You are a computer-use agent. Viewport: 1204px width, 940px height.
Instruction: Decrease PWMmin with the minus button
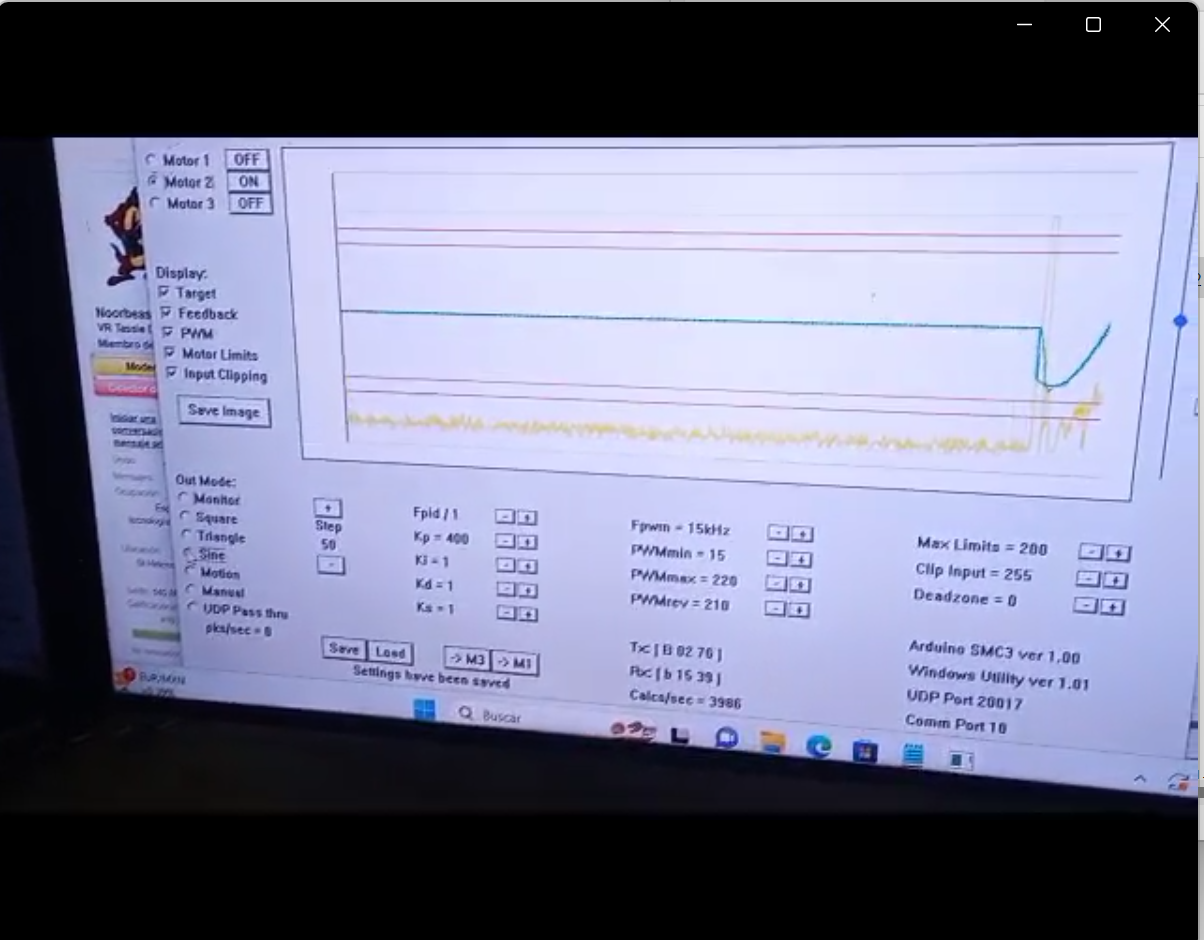[x=776, y=558]
